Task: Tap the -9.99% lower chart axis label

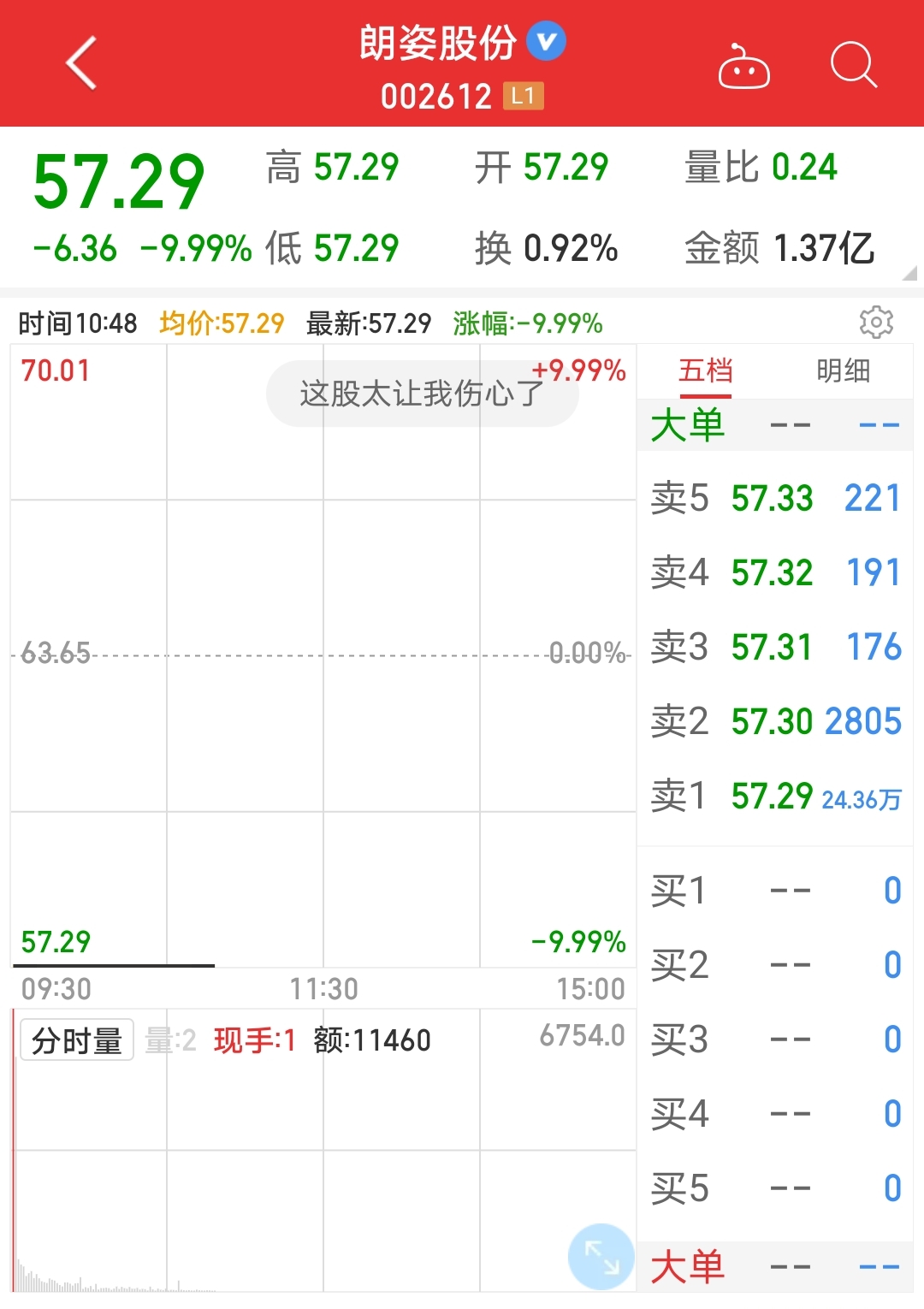Action: [579, 942]
